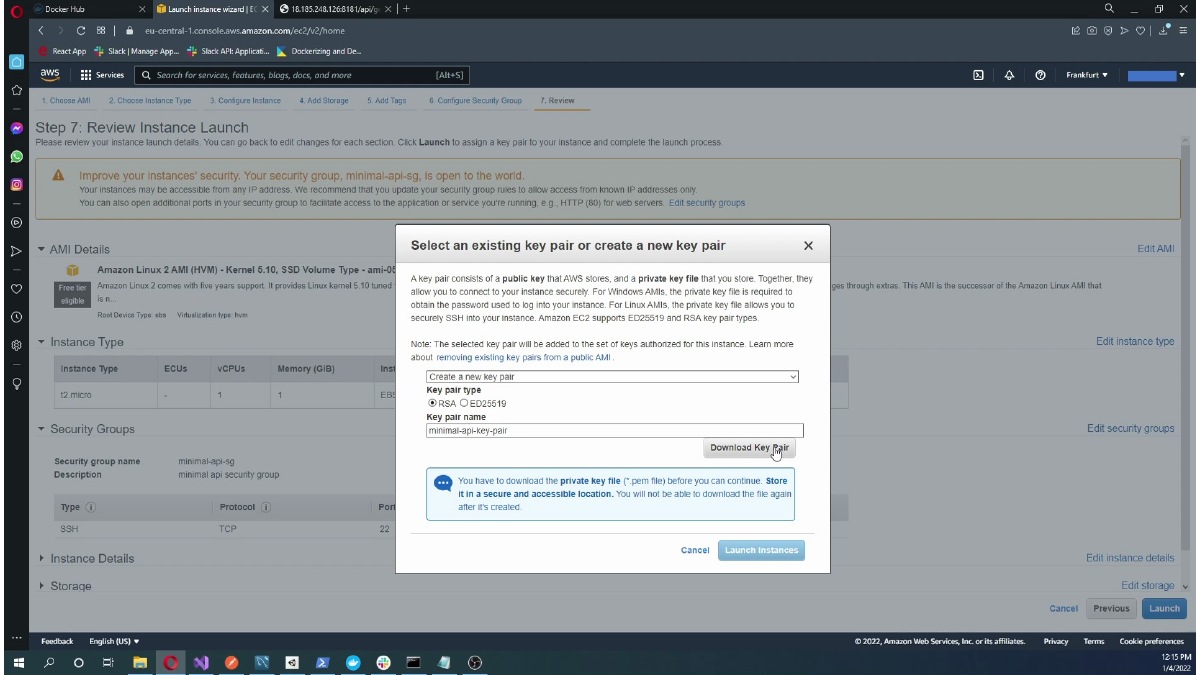The image size is (1201, 675).
Task: Reload the page with refresh icon
Action: pyautogui.click(x=81, y=31)
